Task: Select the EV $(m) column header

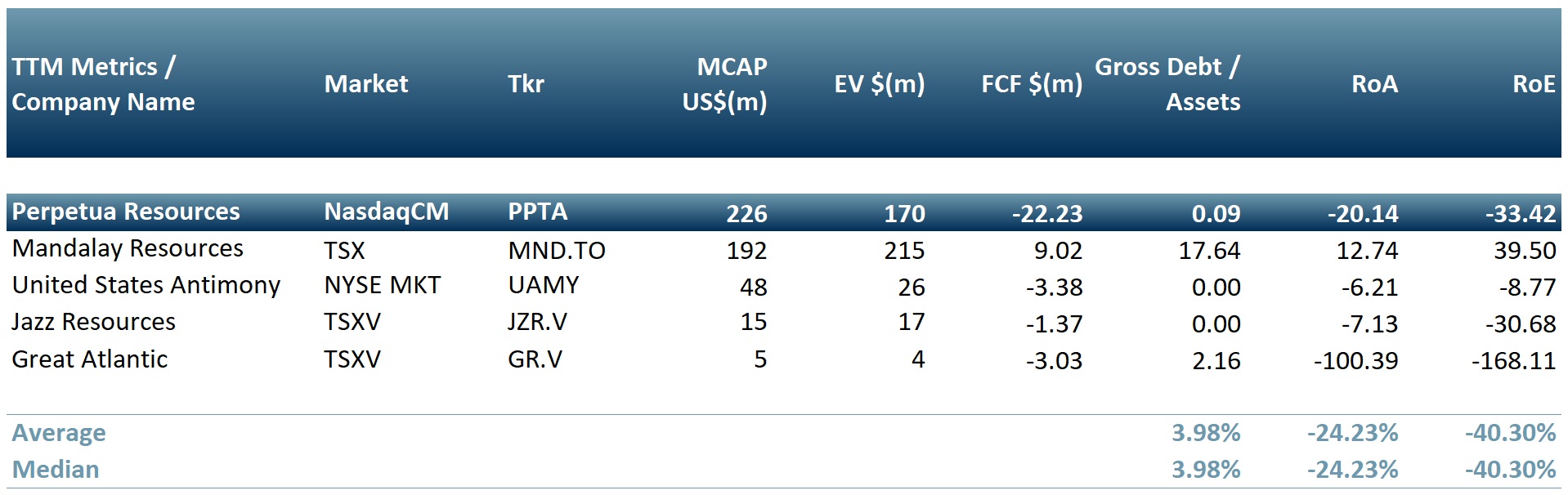Action: 879,83
